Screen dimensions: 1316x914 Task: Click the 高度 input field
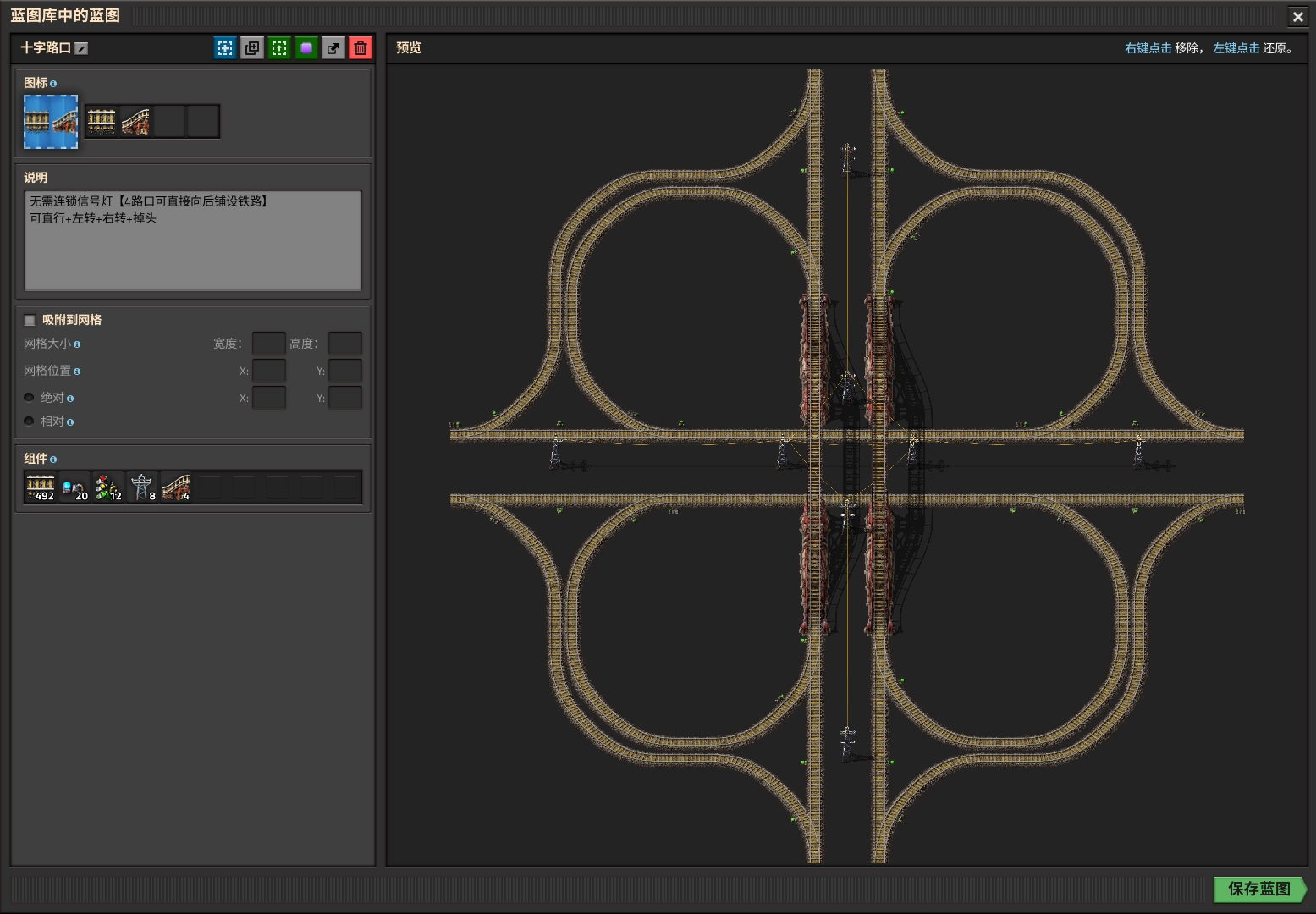(x=345, y=344)
